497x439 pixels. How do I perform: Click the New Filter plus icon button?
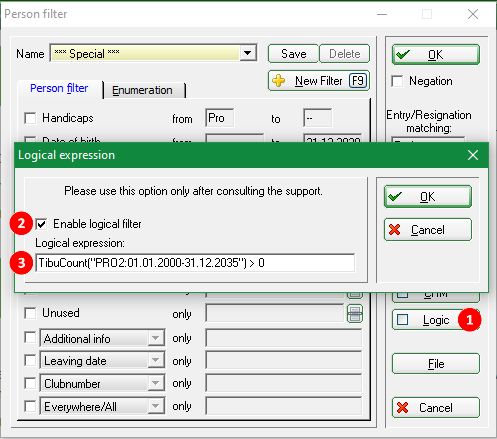[x=319, y=81]
